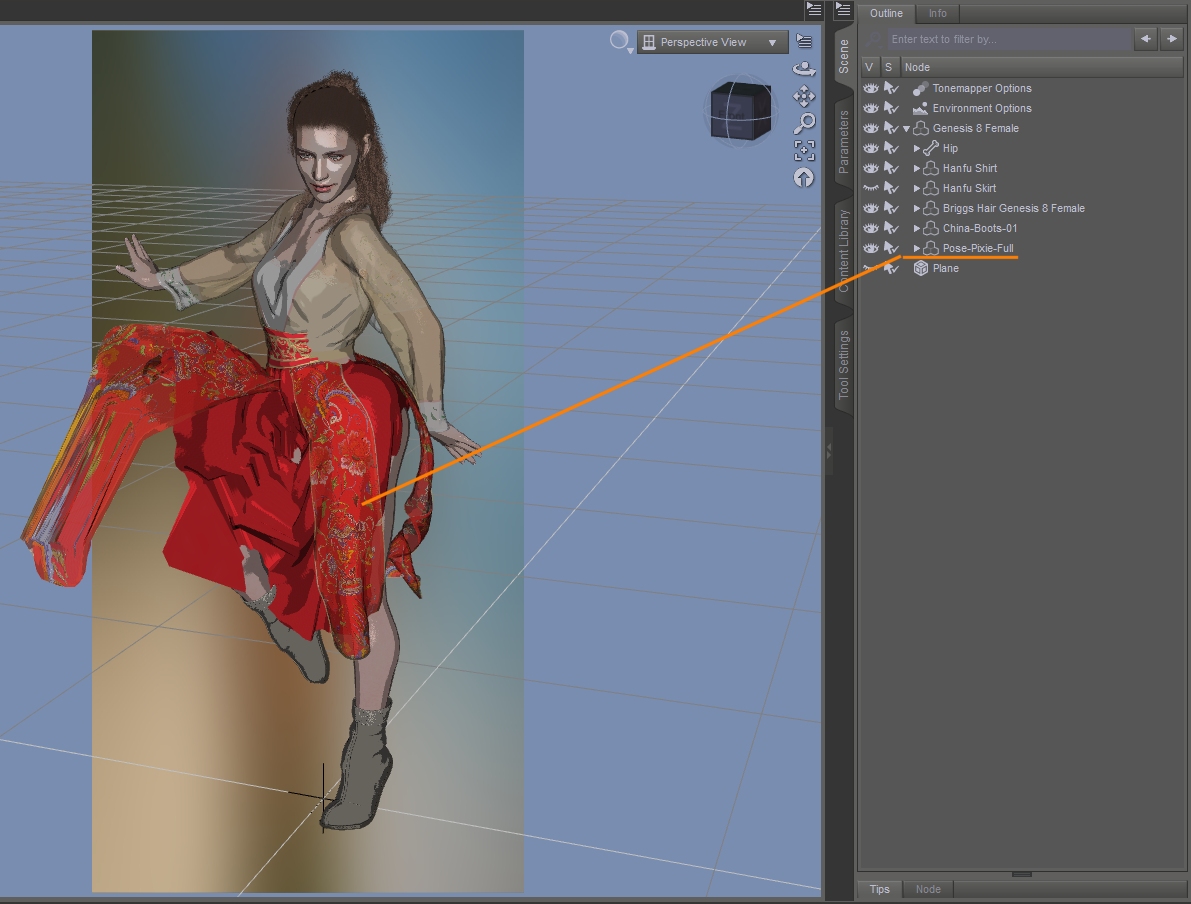Click the Hip bone icon
The image size is (1191, 904).
coord(930,148)
